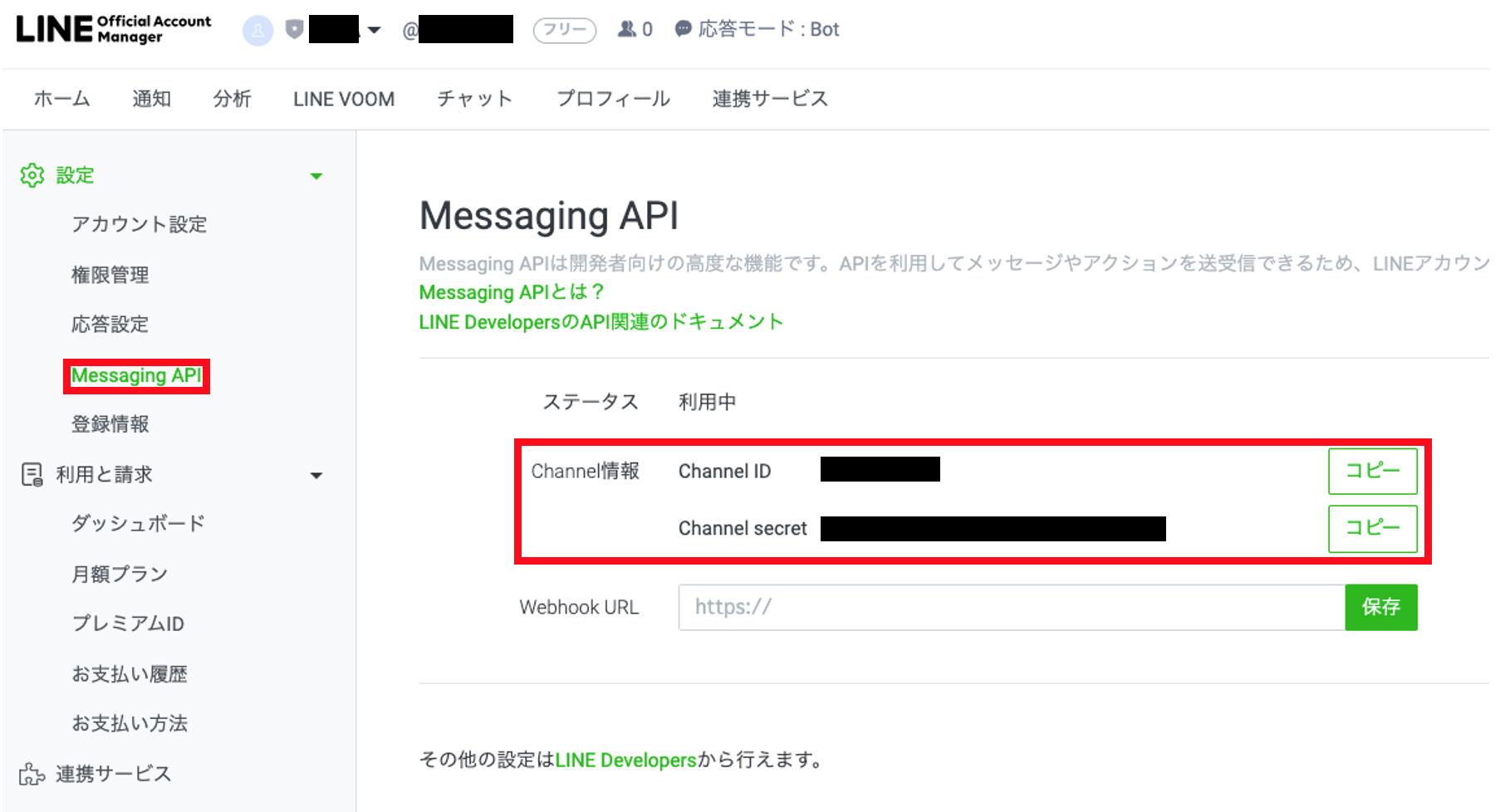Image resolution: width=1505 pixels, height=812 pixels.
Task: Open プレミアムID in the sidebar
Action: coord(128,624)
